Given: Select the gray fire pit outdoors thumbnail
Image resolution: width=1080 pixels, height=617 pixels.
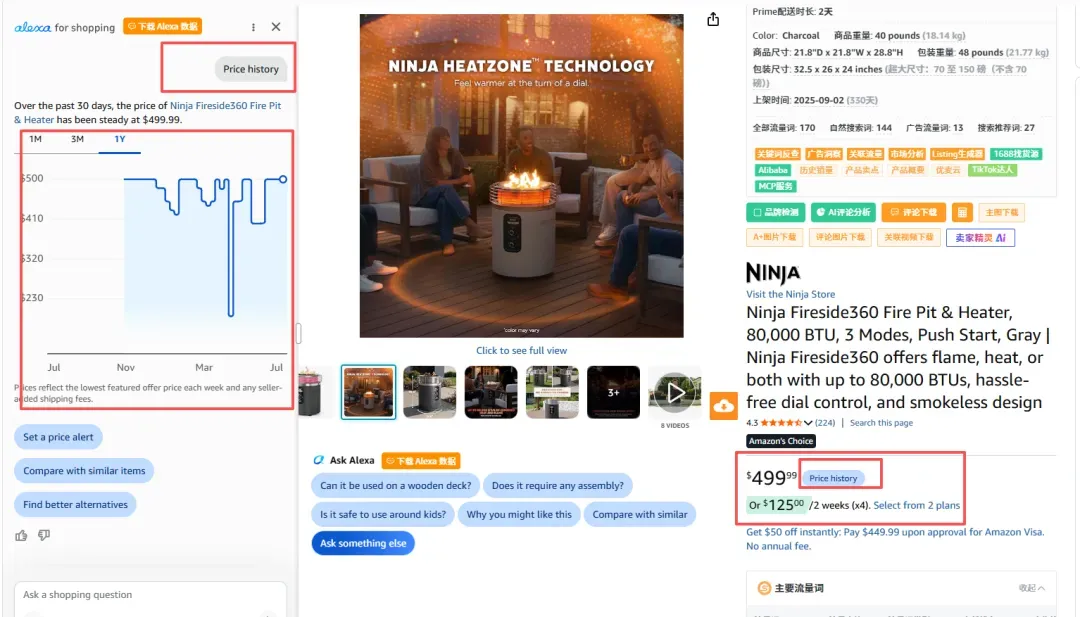Looking at the screenshot, I should pos(429,392).
